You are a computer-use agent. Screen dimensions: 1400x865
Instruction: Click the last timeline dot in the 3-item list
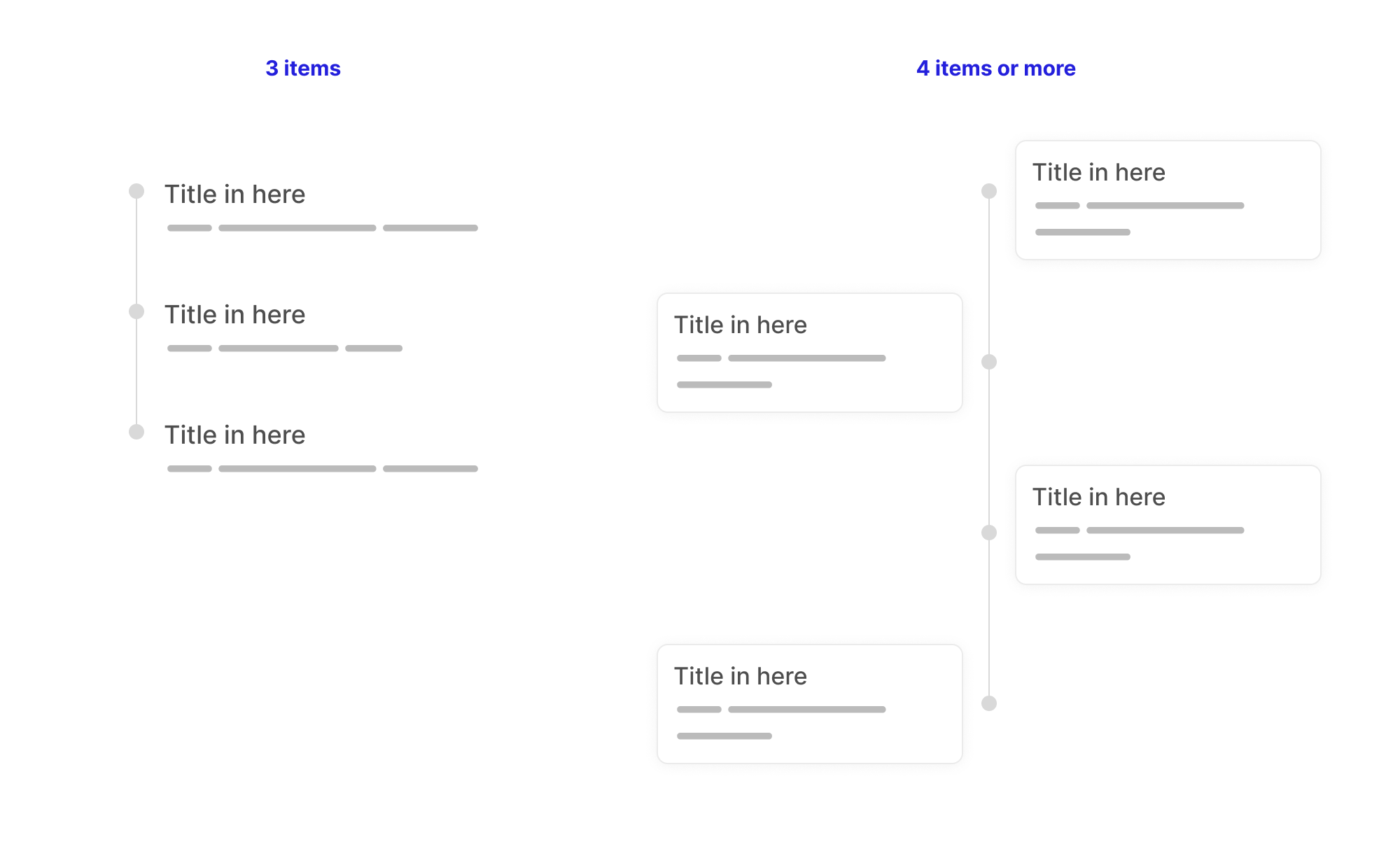[136, 432]
